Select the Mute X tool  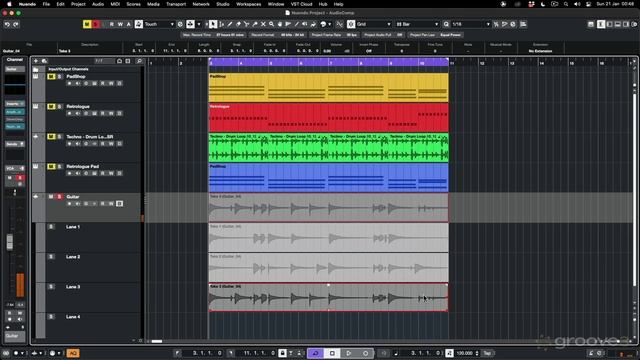[263, 24]
